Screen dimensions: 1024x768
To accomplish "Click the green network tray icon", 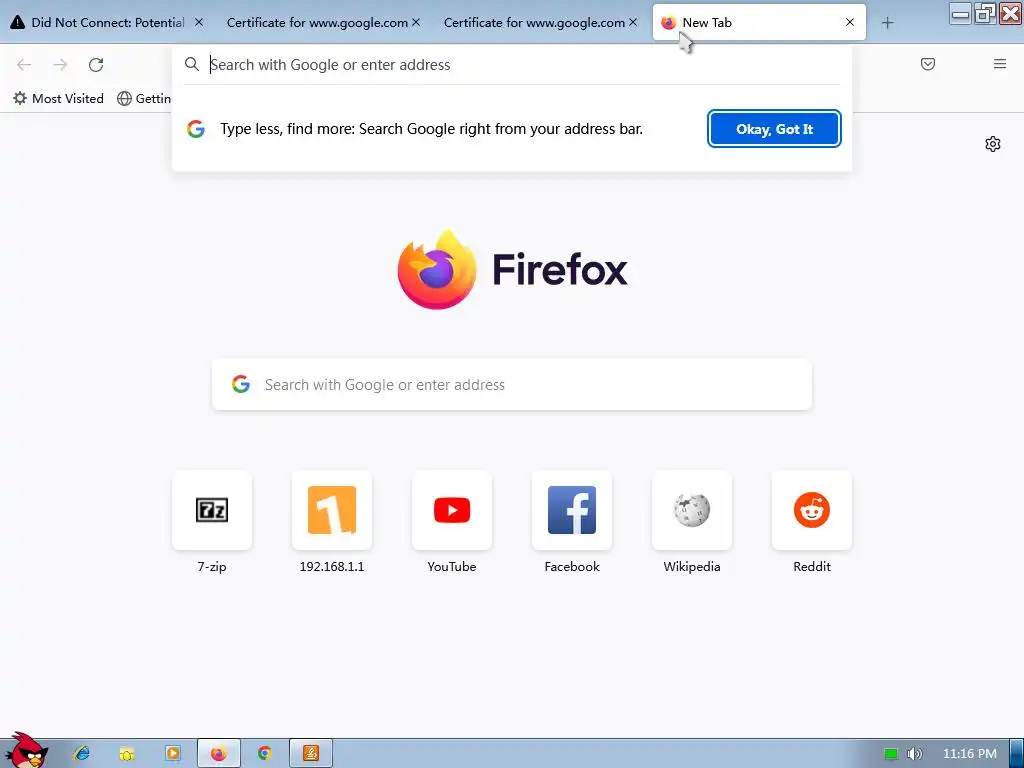I will coord(891,754).
